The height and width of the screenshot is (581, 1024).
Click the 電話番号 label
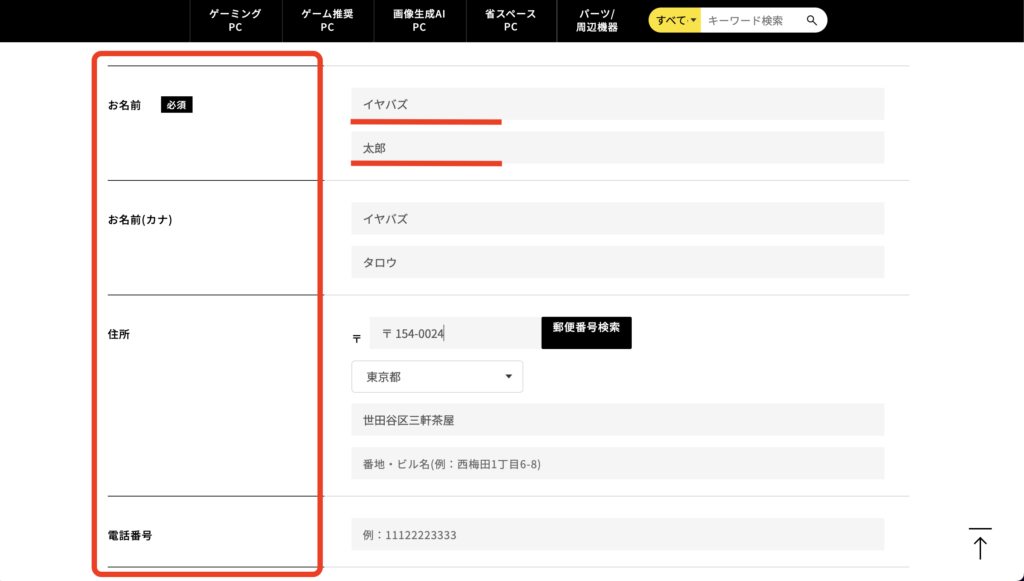click(130, 535)
